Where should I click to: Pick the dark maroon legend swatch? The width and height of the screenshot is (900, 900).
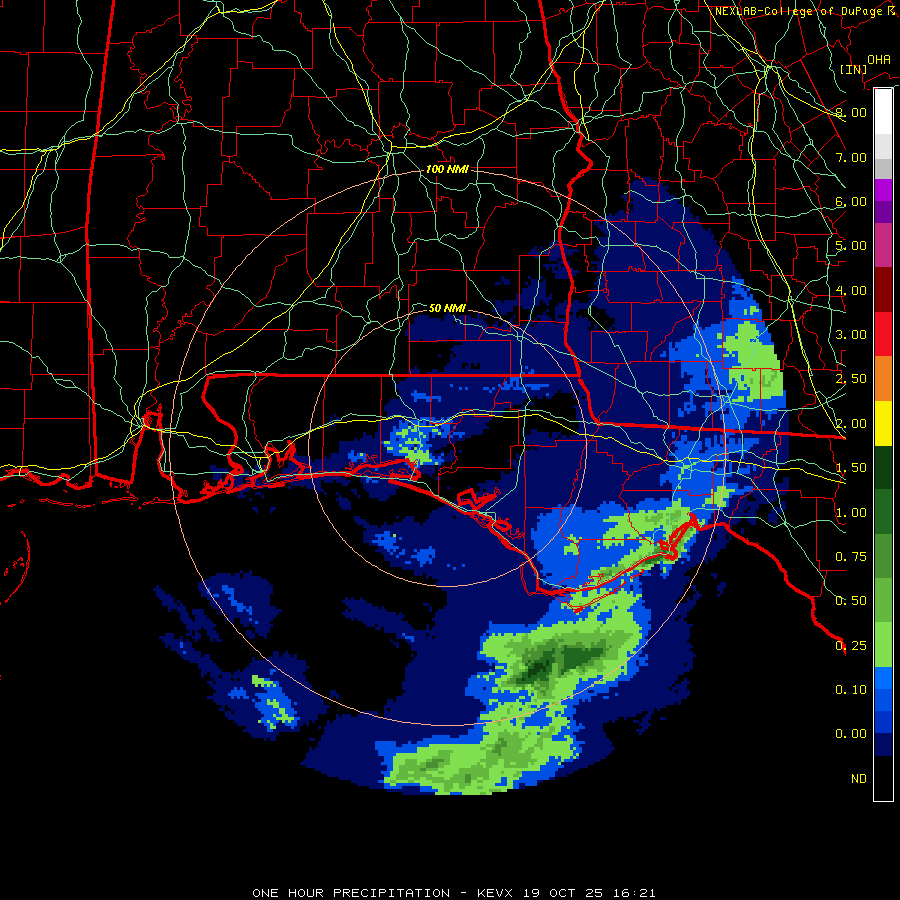pos(883,290)
